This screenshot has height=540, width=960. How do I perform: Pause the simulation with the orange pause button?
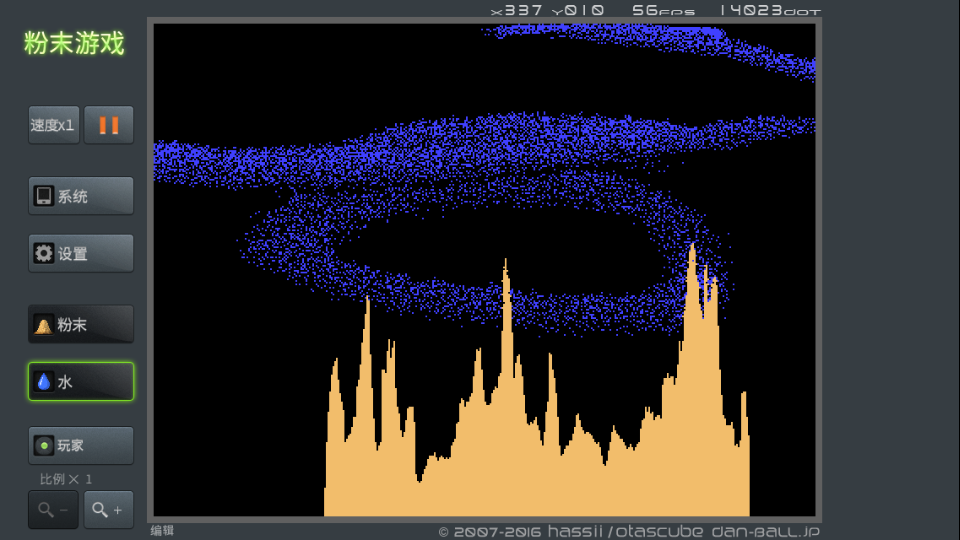[x=109, y=125]
